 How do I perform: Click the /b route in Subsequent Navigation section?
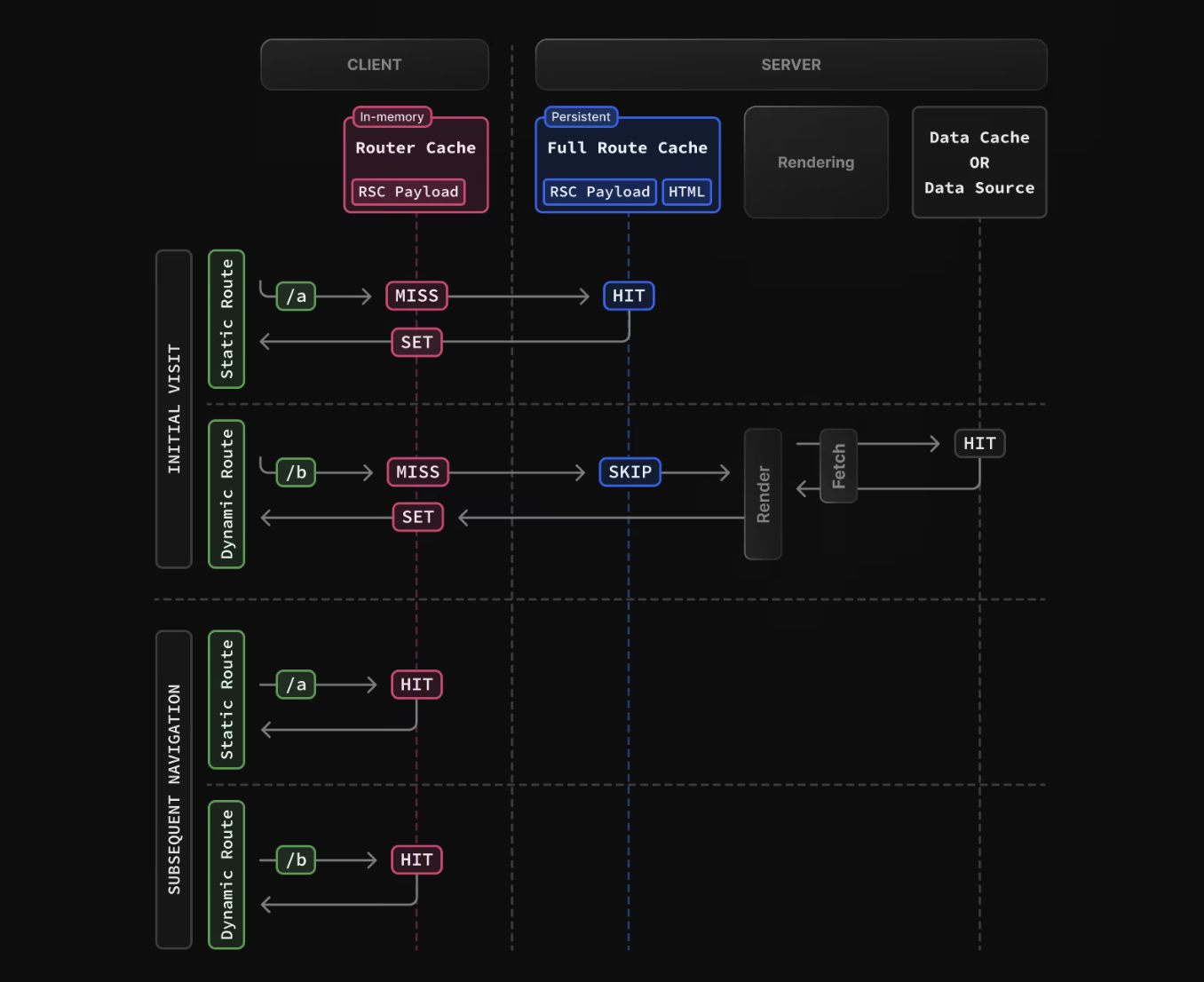pyautogui.click(x=296, y=860)
